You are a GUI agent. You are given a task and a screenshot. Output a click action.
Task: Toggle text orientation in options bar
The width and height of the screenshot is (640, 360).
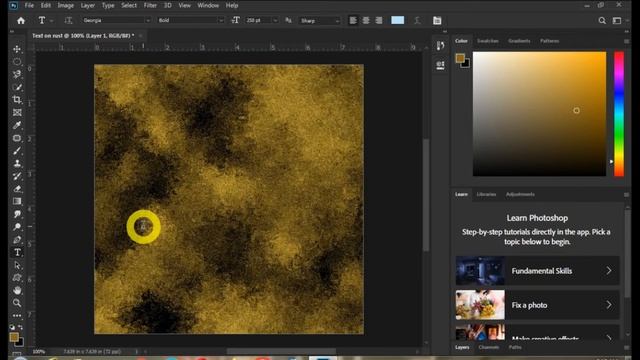(68, 20)
